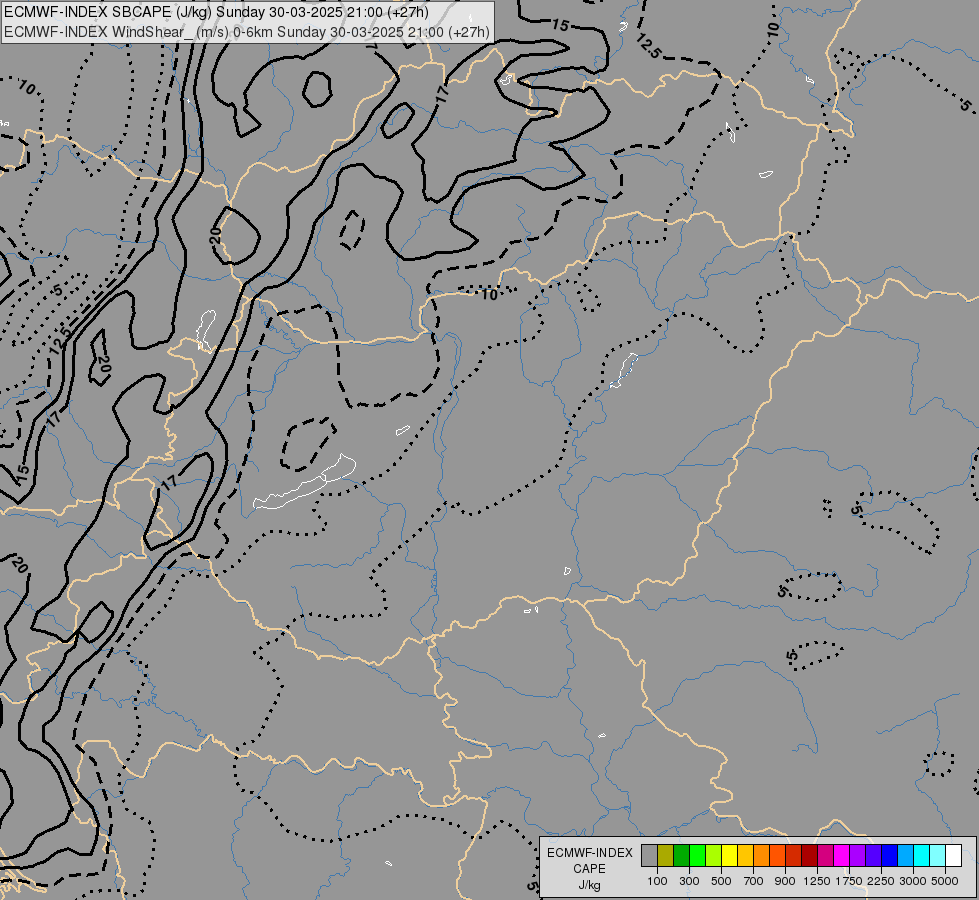979x900 pixels.
Task: Click the legend value 500
Action: pyautogui.click(x=721, y=881)
